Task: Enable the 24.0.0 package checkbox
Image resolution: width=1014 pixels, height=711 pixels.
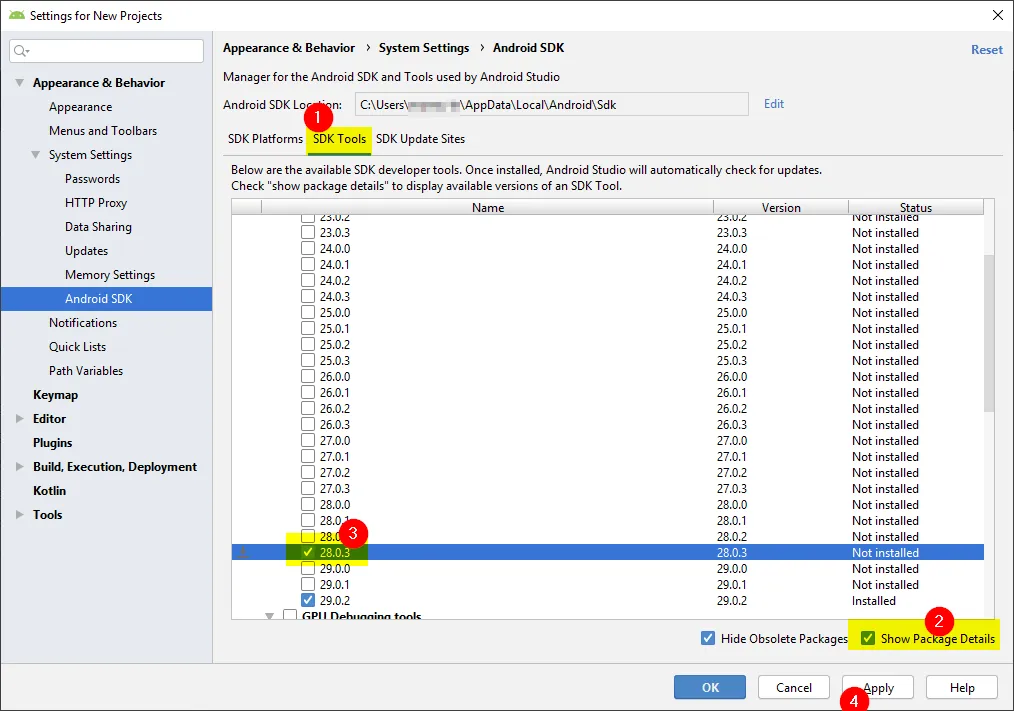Action: point(308,248)
